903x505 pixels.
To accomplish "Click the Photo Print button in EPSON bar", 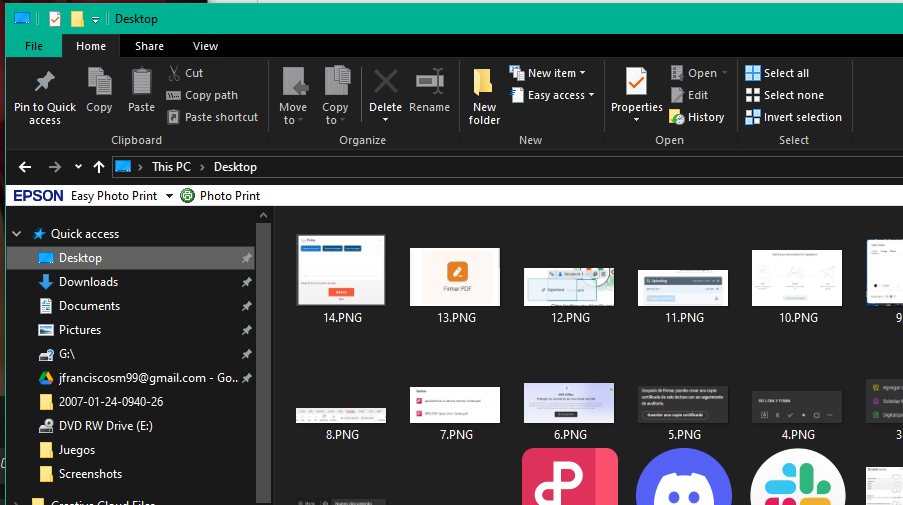I will [220, 196].
